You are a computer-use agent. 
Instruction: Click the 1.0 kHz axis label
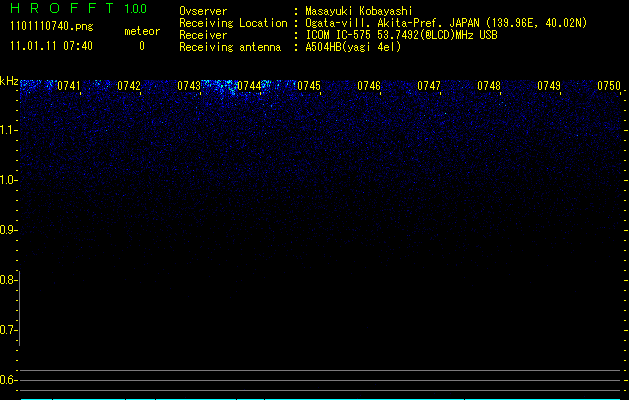8,180
